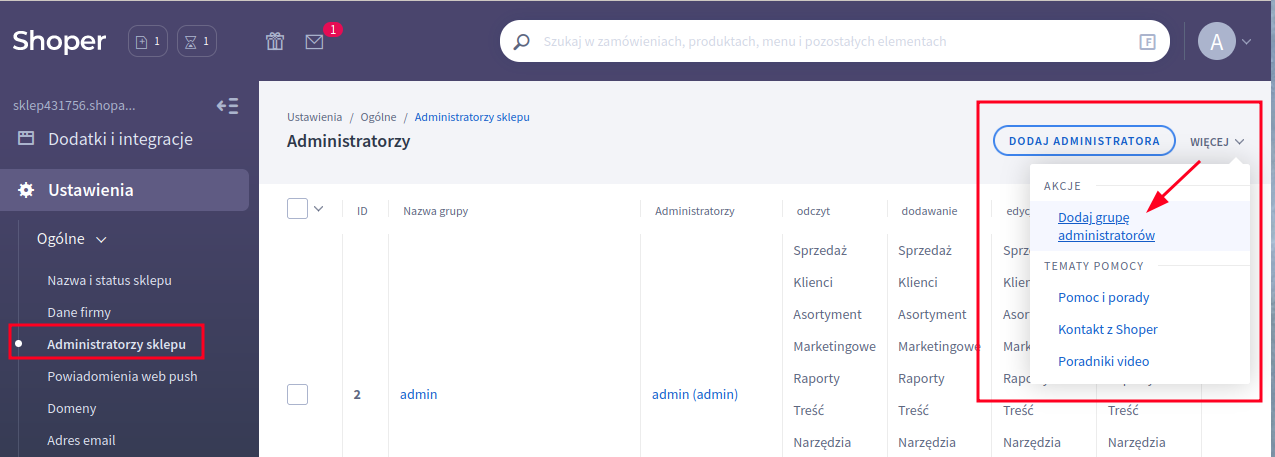
Task: Open Pomoc i porady help topic
Action: click(1104, 297)
